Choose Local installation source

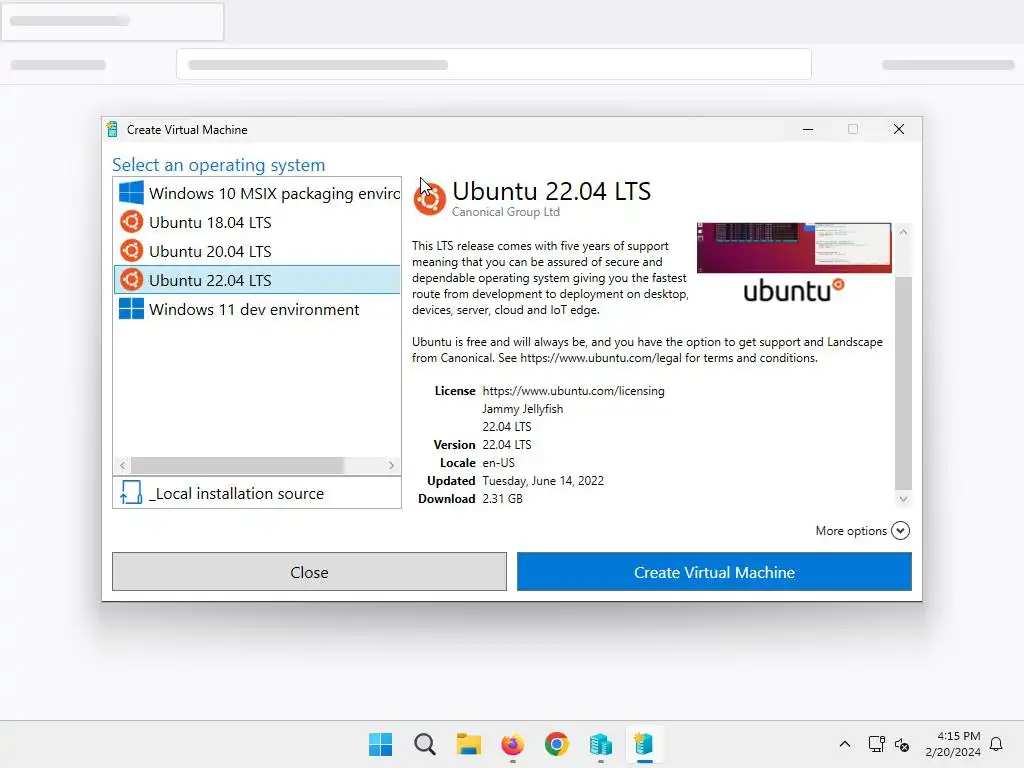257,493
